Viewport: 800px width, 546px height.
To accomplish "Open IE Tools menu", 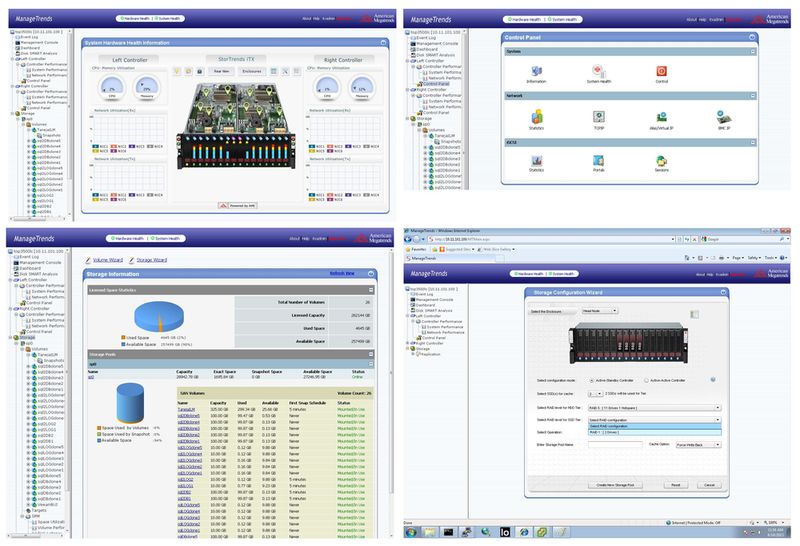I will (769, 258).
